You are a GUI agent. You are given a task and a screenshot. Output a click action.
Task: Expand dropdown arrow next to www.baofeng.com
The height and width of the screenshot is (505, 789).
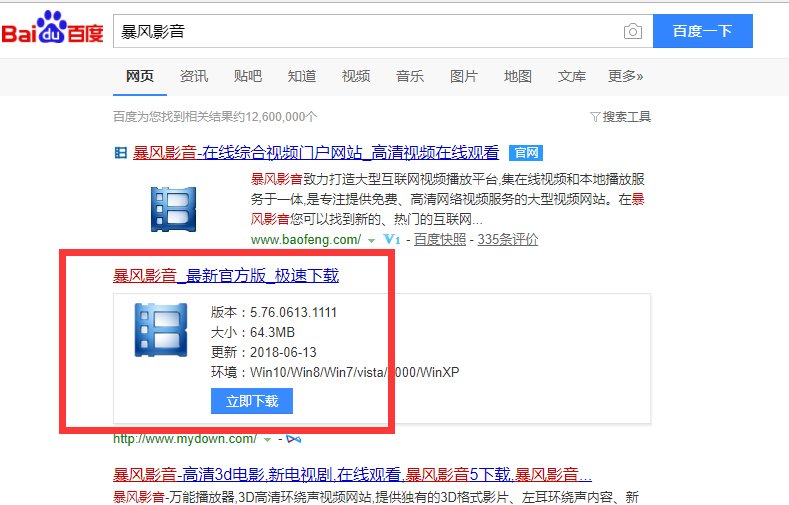point(371,240)
